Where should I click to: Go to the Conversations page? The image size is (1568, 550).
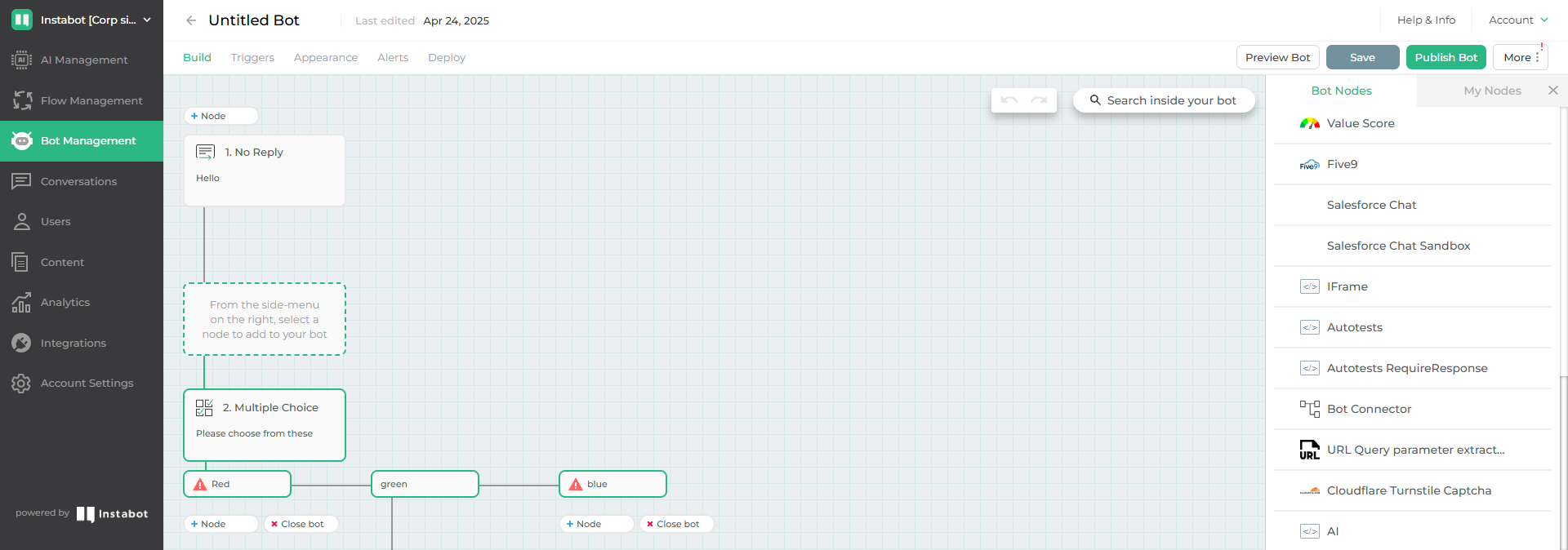[x=82, y=181]
